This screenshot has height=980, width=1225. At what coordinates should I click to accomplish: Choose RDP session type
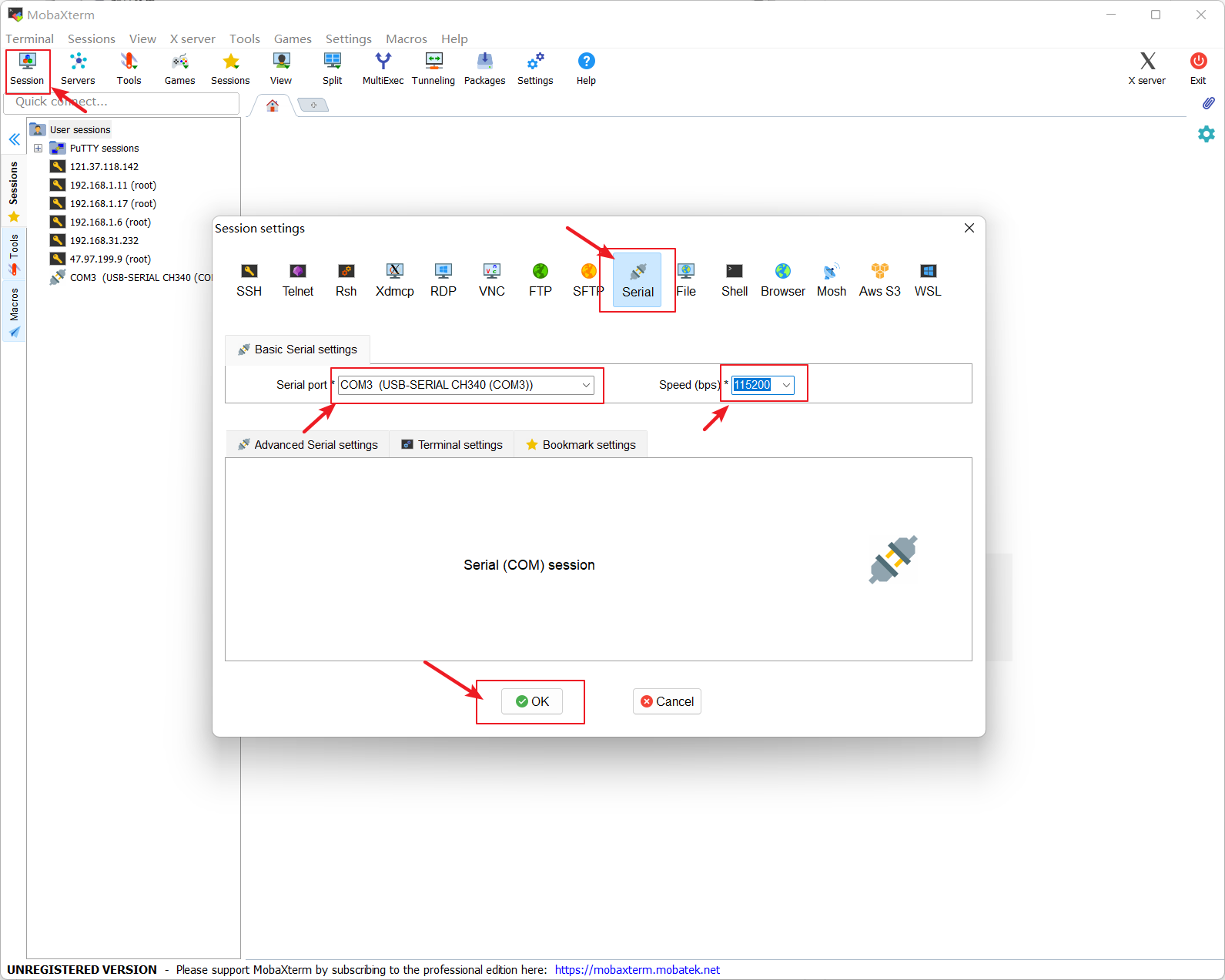tap(443, 280)
